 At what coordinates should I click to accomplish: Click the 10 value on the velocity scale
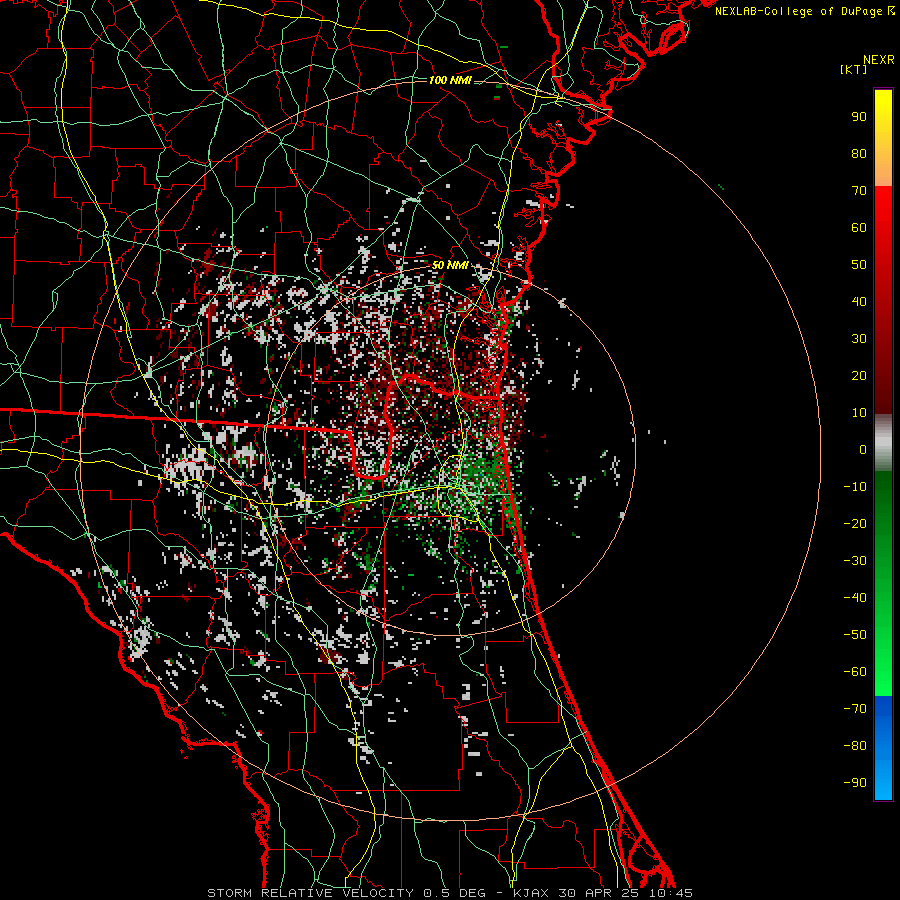[859, 413]
